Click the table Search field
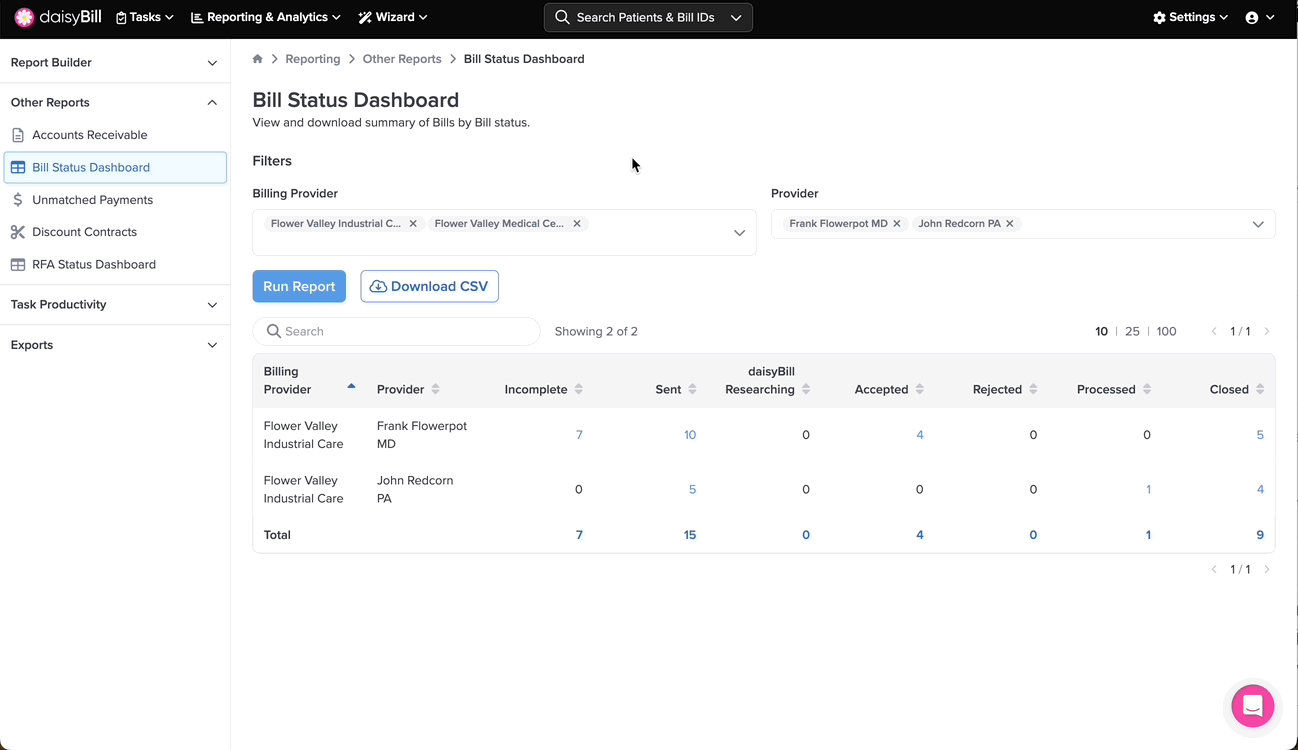 coord(405,331)
